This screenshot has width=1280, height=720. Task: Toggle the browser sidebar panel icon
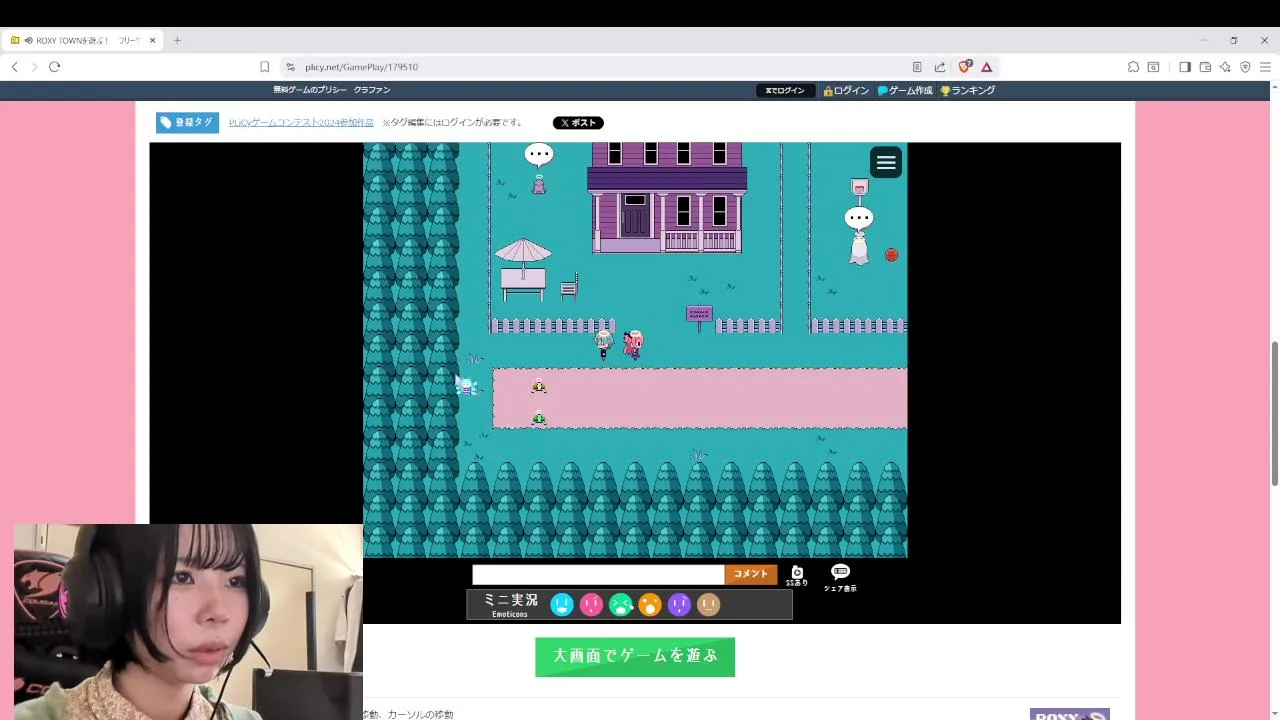tap(1185, 67)
